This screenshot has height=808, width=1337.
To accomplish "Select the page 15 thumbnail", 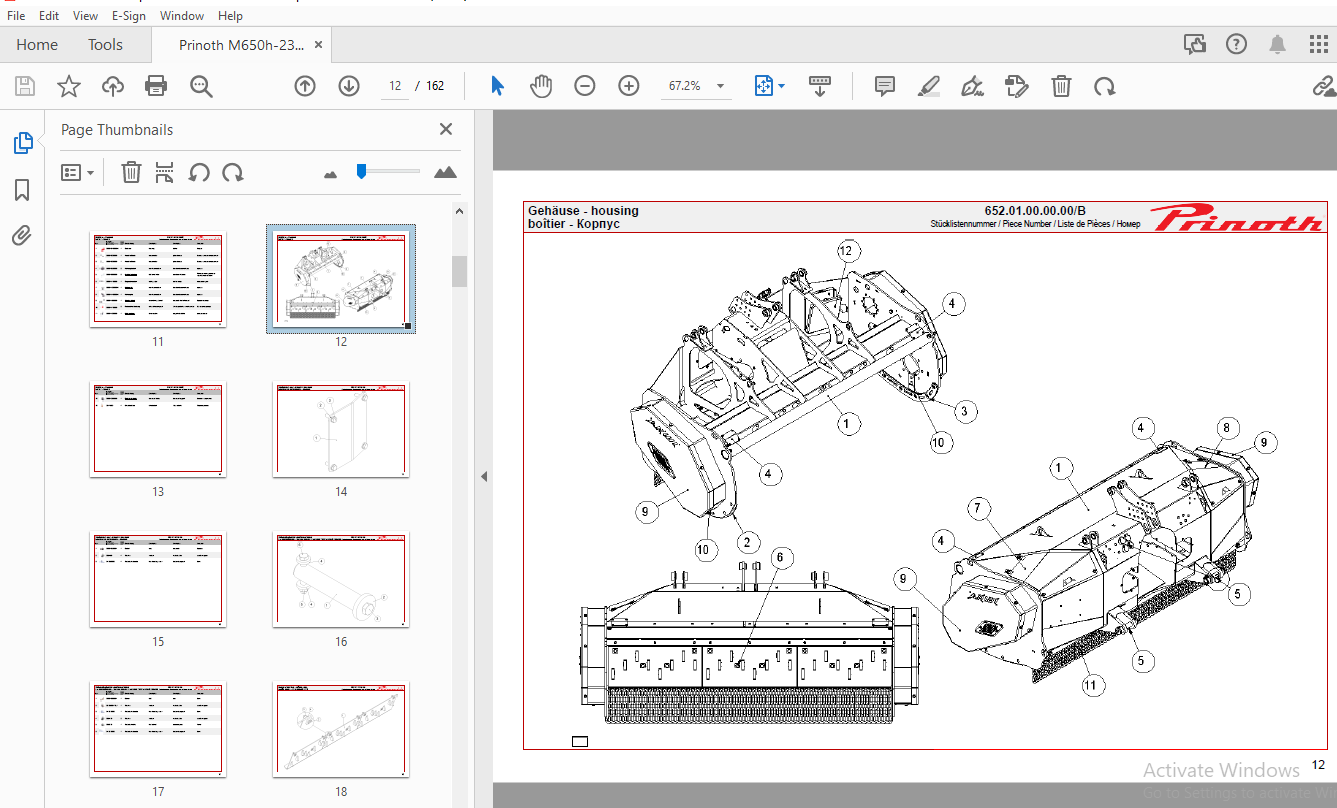I will pos(158,579).
